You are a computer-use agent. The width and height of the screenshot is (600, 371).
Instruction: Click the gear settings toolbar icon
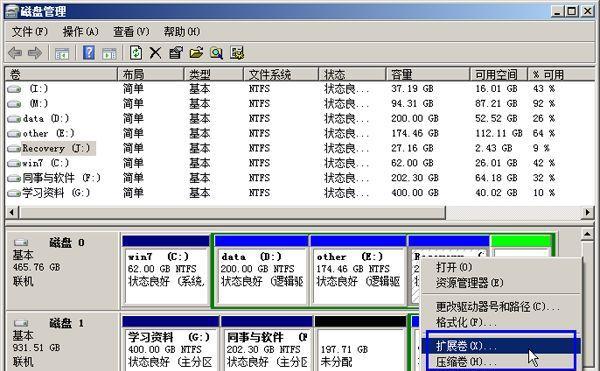click(237, 53)
